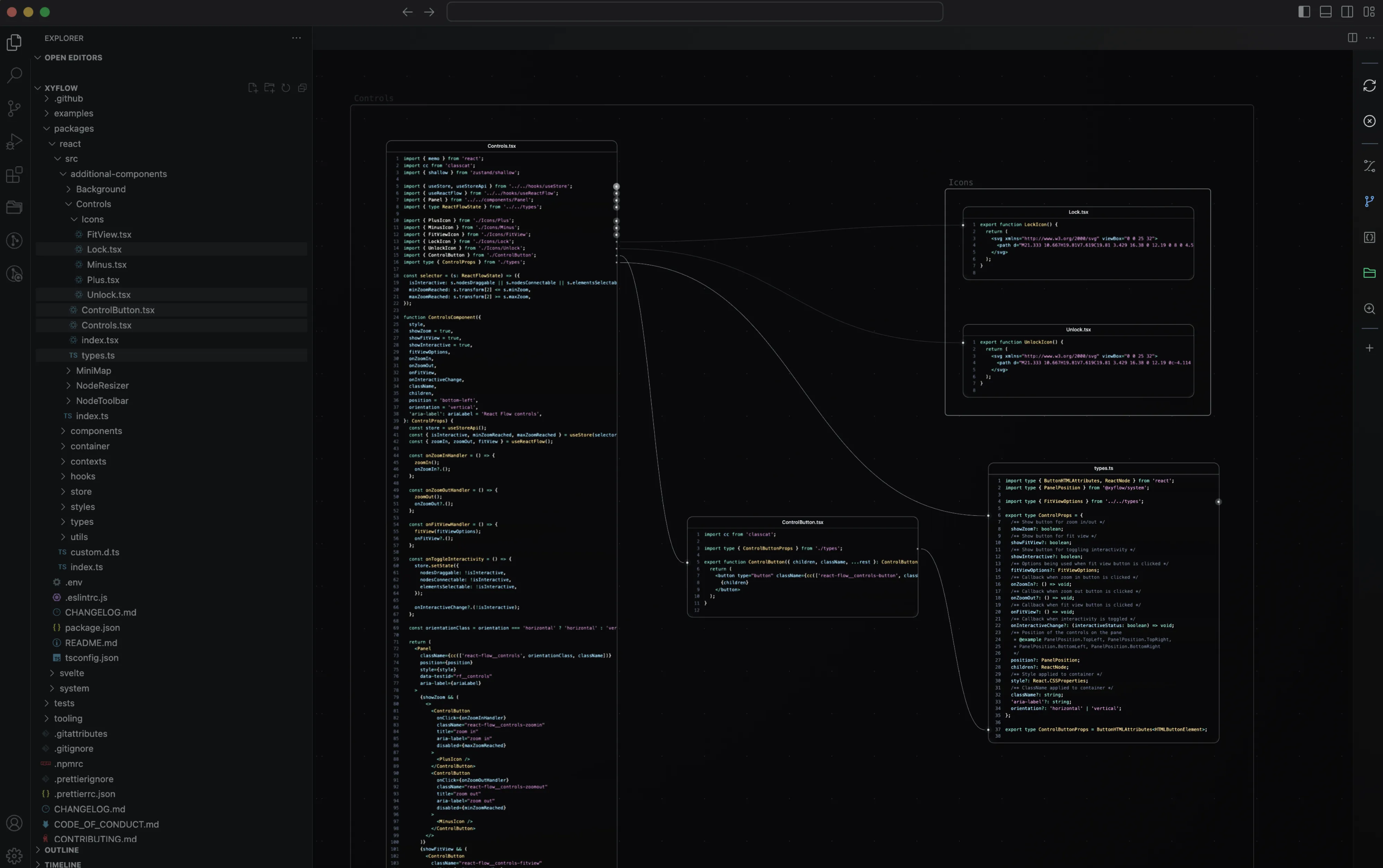This screenshot has height=868, width=1383.
Task: Click the sync refresh icon in right sidebar
Action: click(1370, 85)
